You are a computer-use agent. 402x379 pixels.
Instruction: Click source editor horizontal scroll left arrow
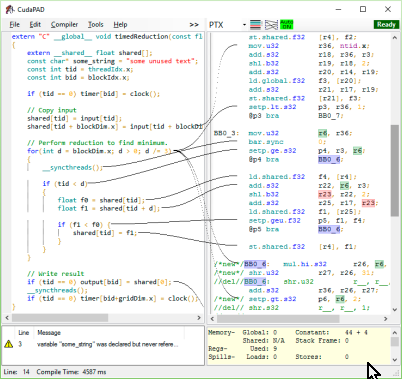[x=7, y=318]
